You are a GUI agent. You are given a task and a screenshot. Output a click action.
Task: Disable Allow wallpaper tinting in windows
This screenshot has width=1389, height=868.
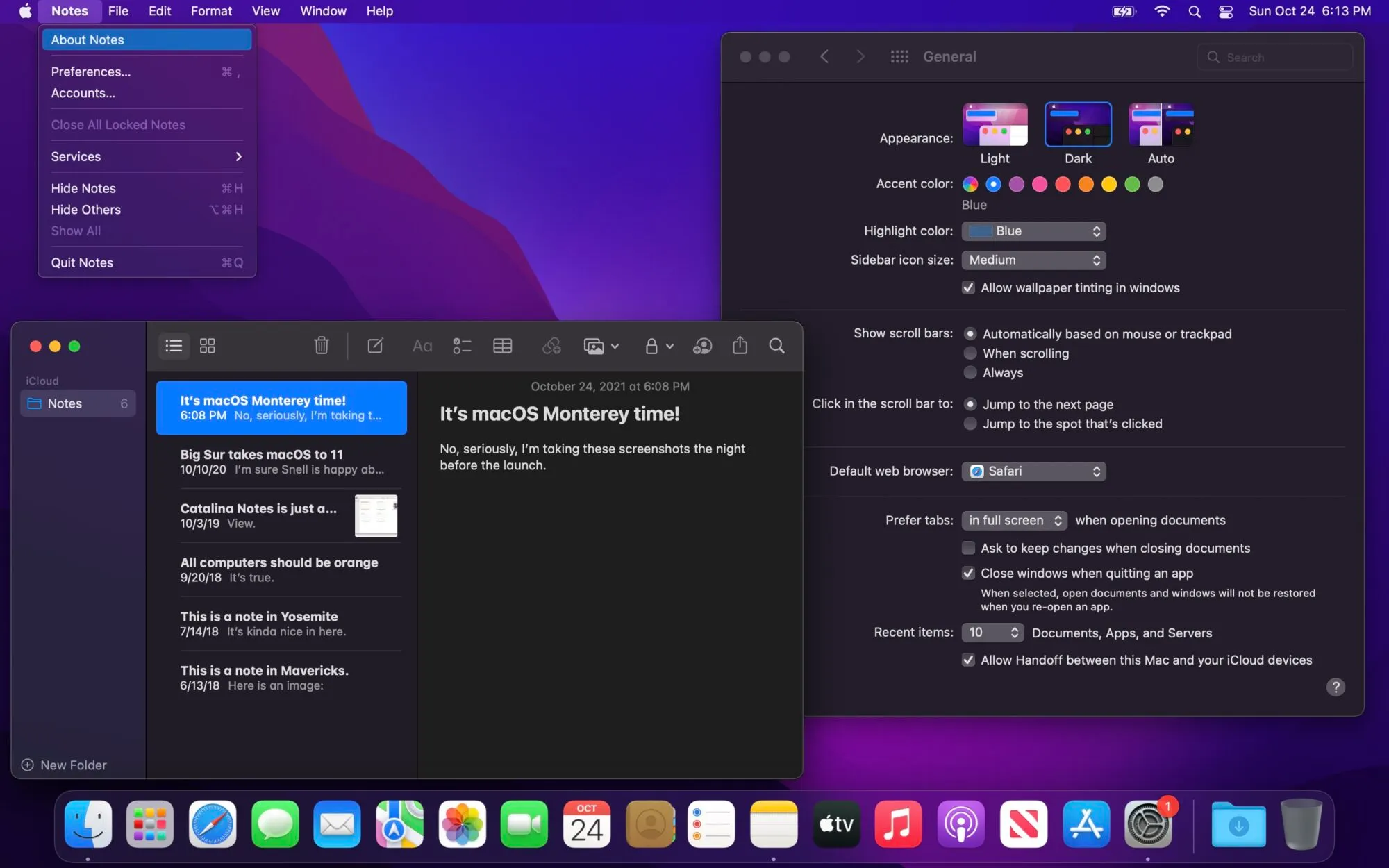[x=968, y=287]
